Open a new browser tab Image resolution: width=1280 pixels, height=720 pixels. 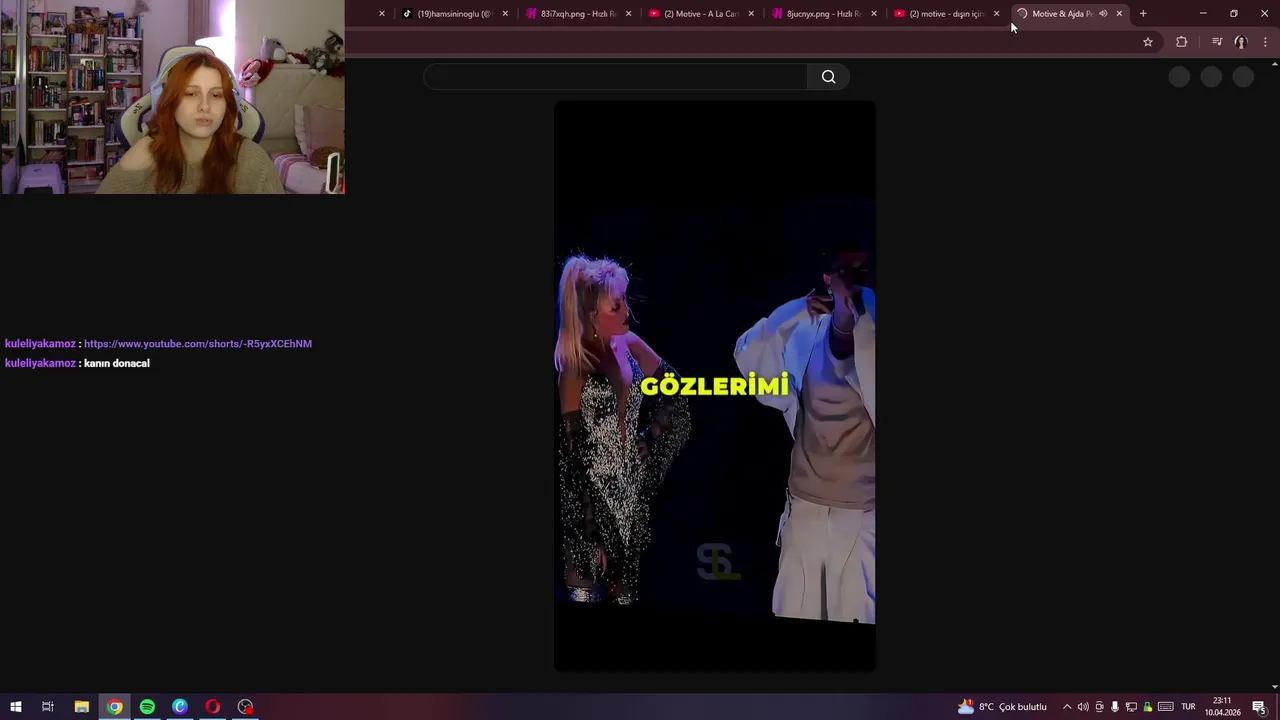(1143, 14)
